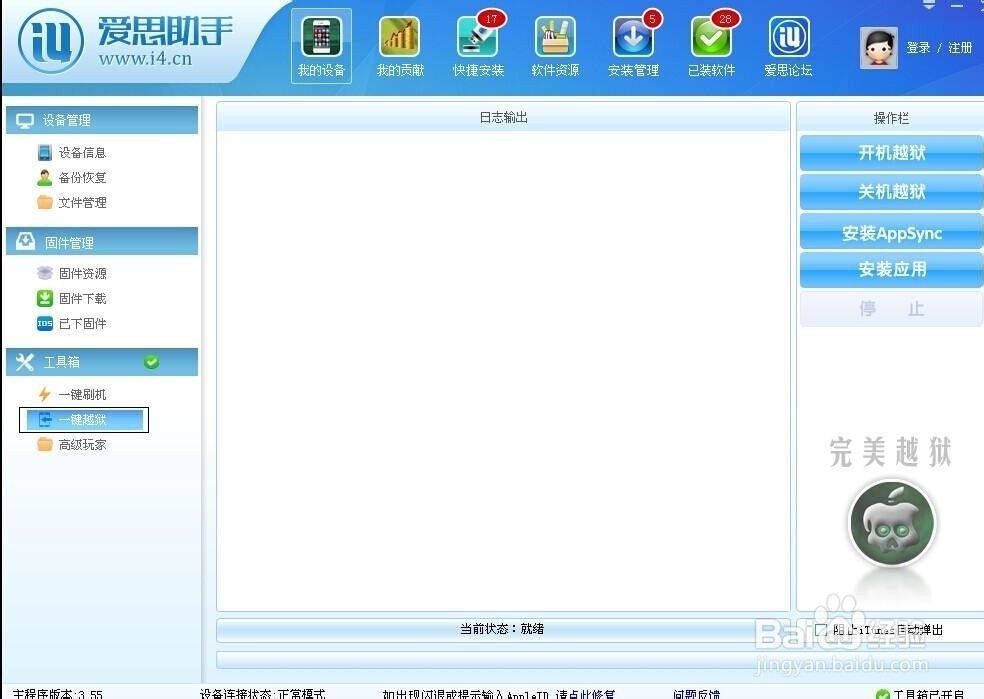Collapse the 固件管理 section header
Image resolution: width=984 pixels, height=699 pixels.
tap(102, 242)
